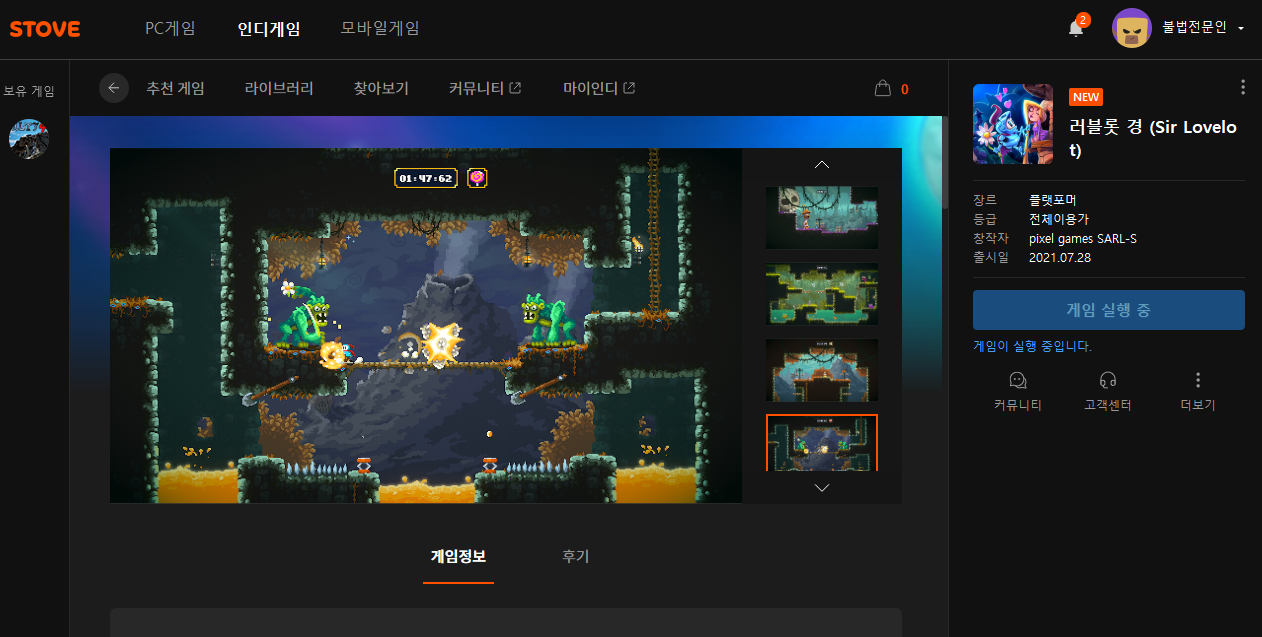Open the 커뮤니티 chat bubble icon

click(x=1017, y=380)
